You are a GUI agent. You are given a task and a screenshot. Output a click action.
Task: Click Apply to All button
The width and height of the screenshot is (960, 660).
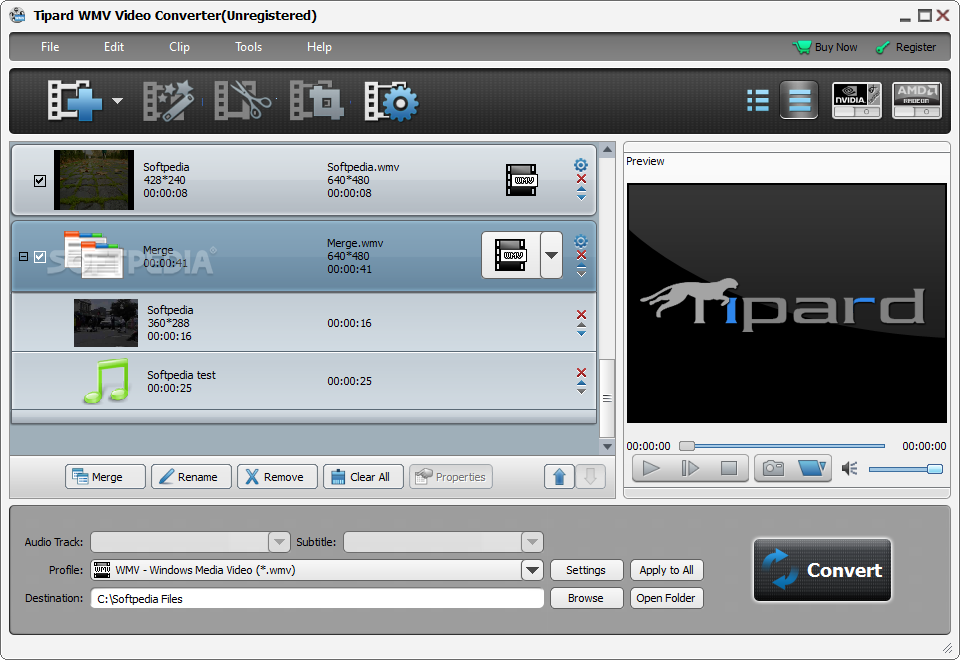tap(667, 570)
